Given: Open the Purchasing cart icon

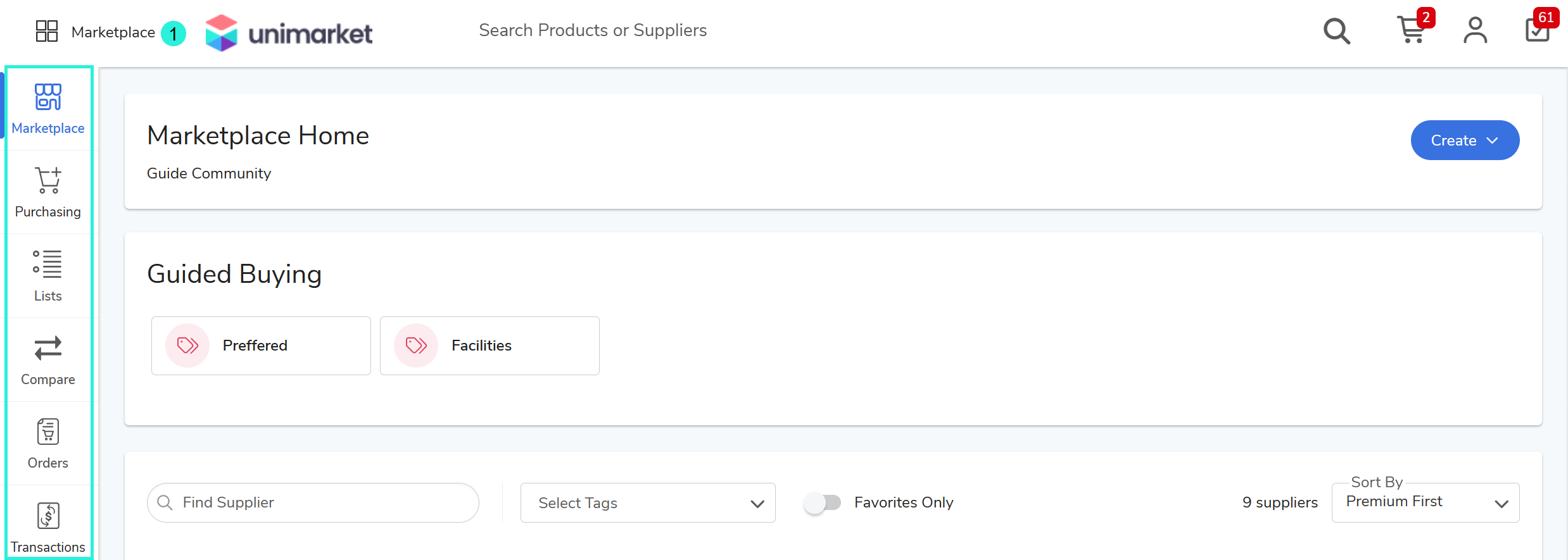Looking at the screenshot, I should click(x=48, y=180).
